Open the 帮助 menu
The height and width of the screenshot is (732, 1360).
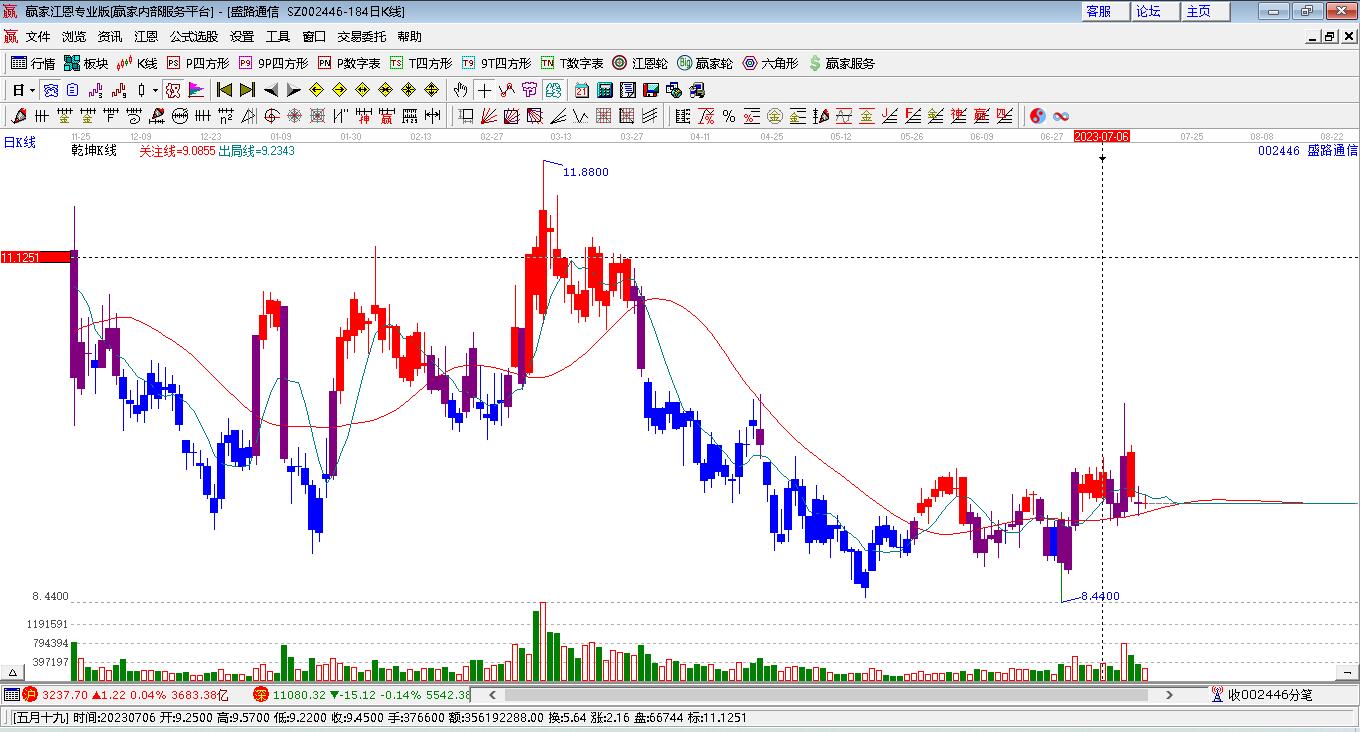click(409, 37)
